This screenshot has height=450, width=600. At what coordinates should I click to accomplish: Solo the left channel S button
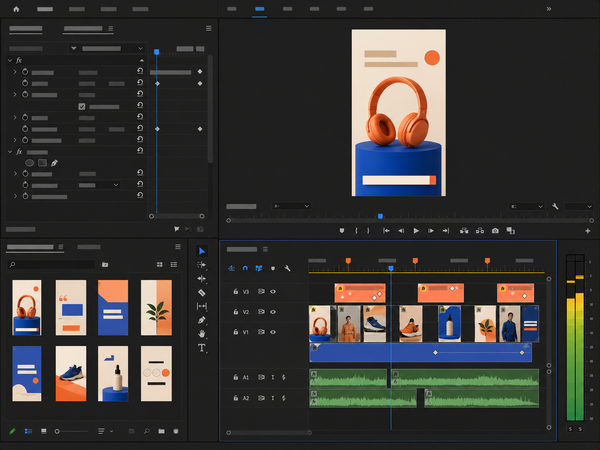pyautogui.click(x=570, y=429)
